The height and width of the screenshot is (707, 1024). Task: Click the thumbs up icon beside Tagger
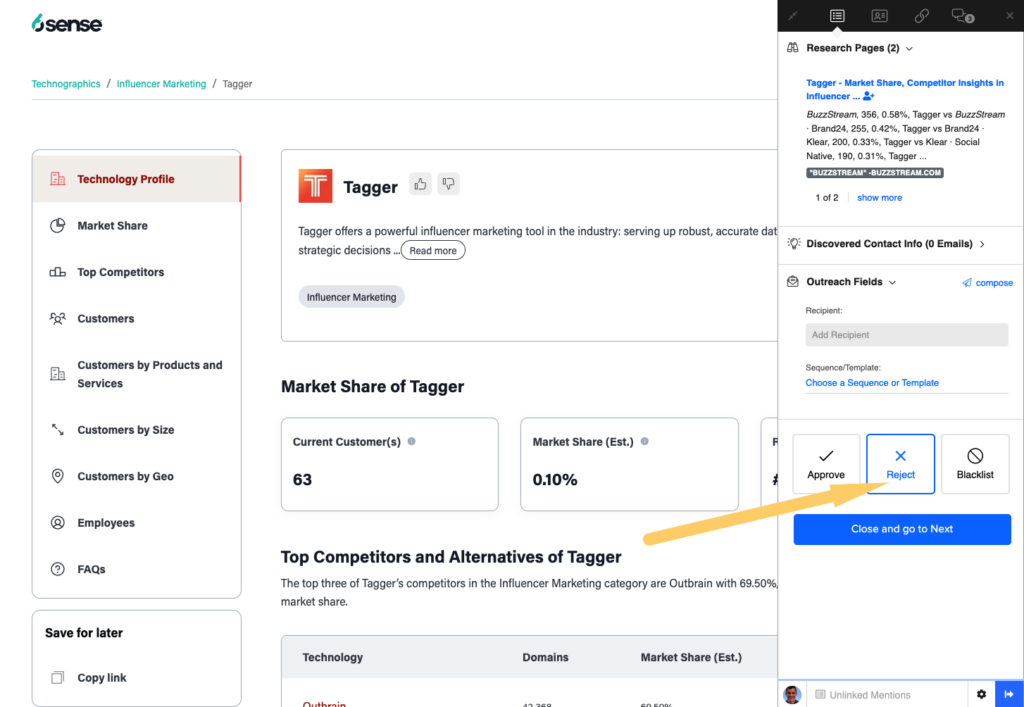tap(420, 184)
